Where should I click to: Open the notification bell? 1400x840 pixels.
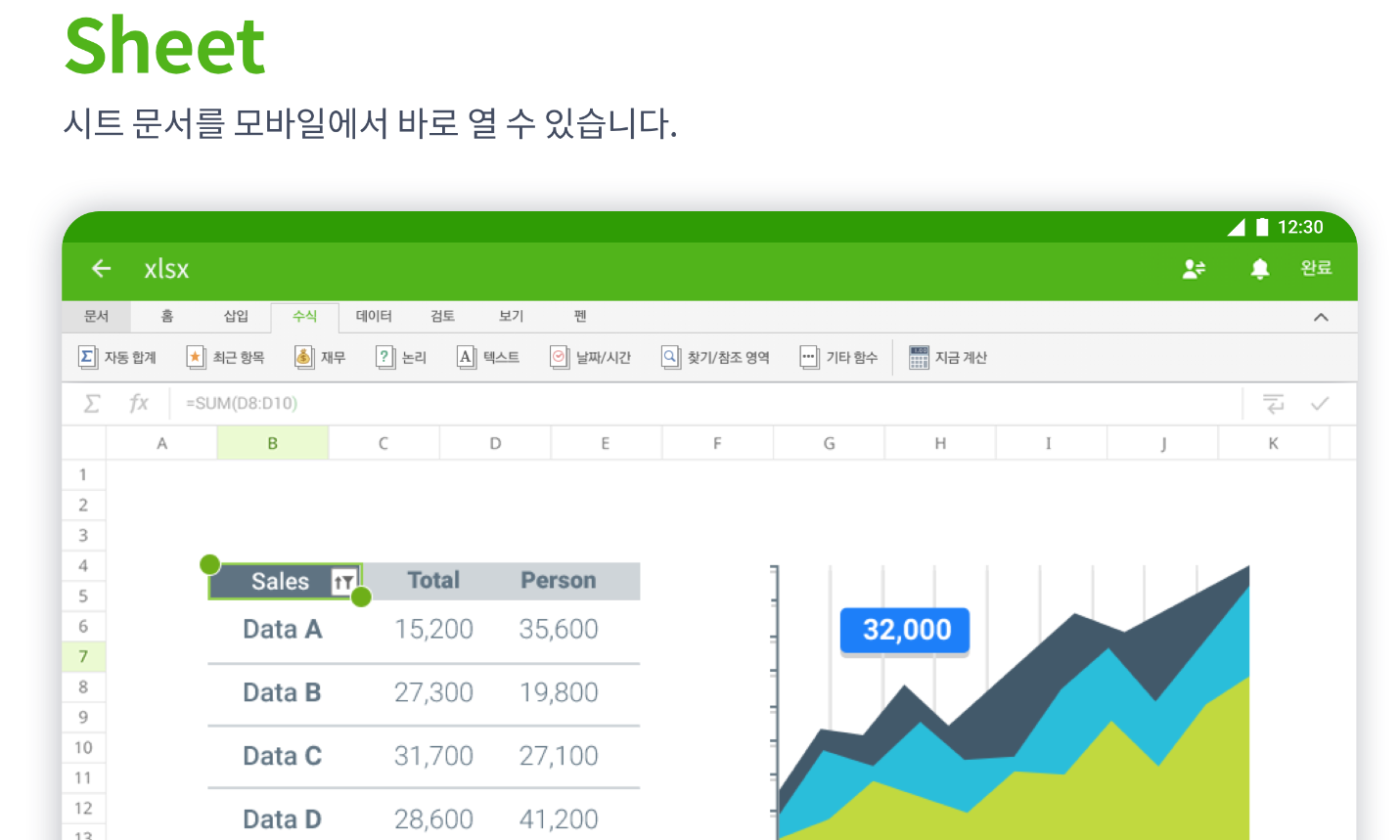tap(1260, 269)
